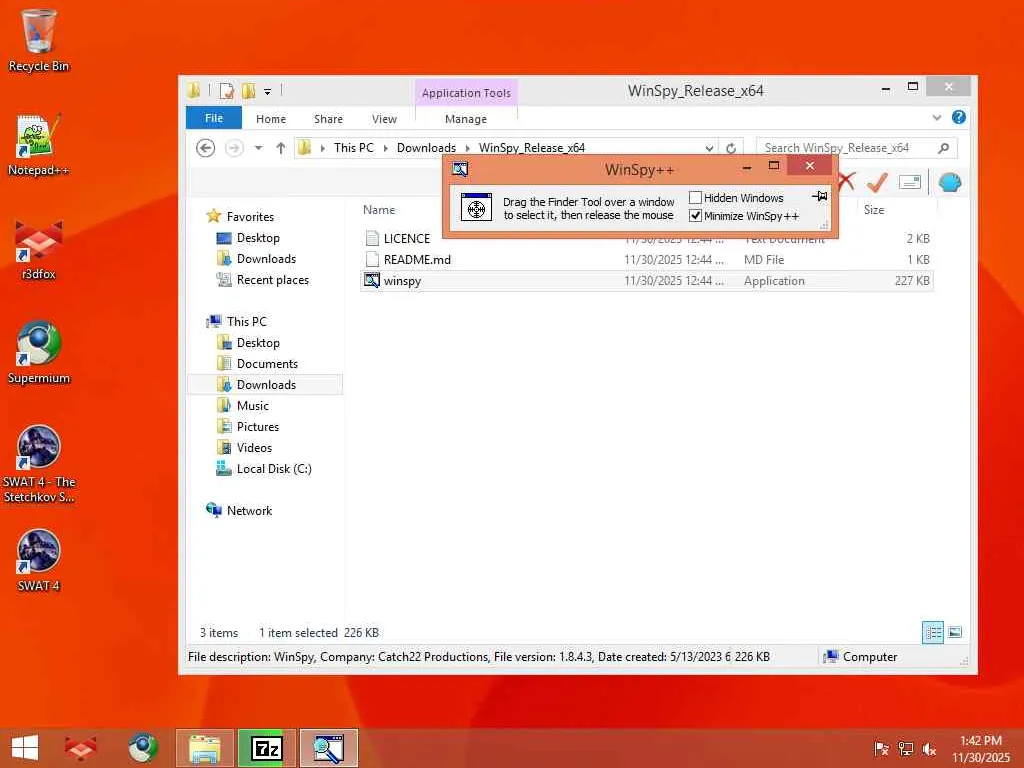Open the Windows Start button
Image resolution: width=1024 pixels, height=768 pixels.
(25, 748)
